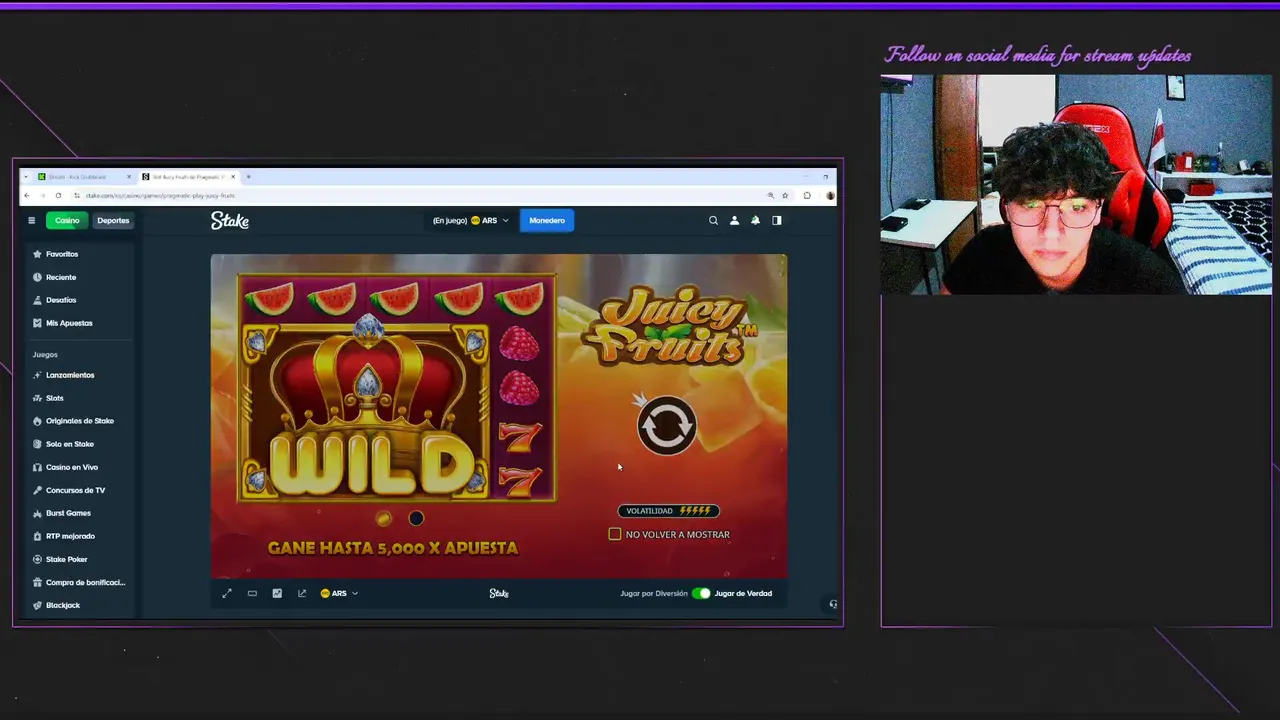Toggle the side panel icon in header

tap(777, 221)
